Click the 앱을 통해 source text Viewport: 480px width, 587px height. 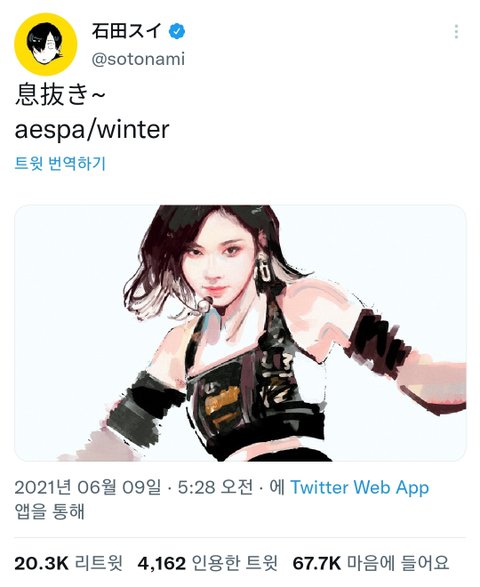[x=49, y=511]
